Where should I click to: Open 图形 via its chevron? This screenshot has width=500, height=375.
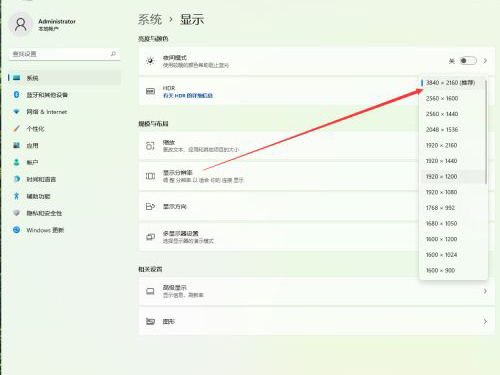tap(485, 322)
